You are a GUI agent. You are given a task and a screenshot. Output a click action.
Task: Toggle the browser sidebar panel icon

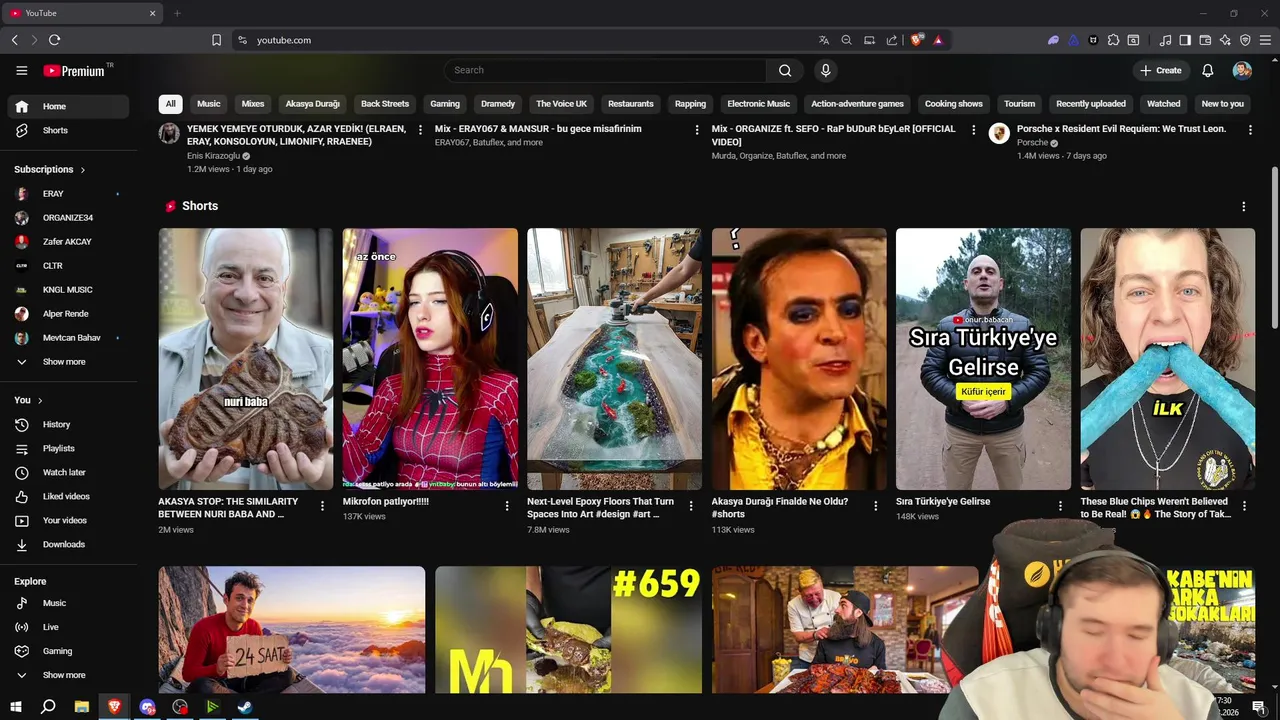[1185, 40]
